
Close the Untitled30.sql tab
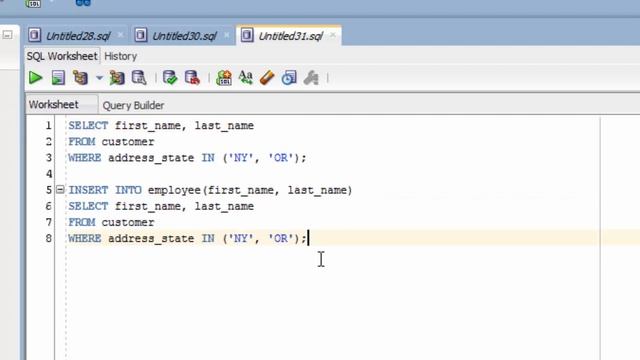pos(227,36)
